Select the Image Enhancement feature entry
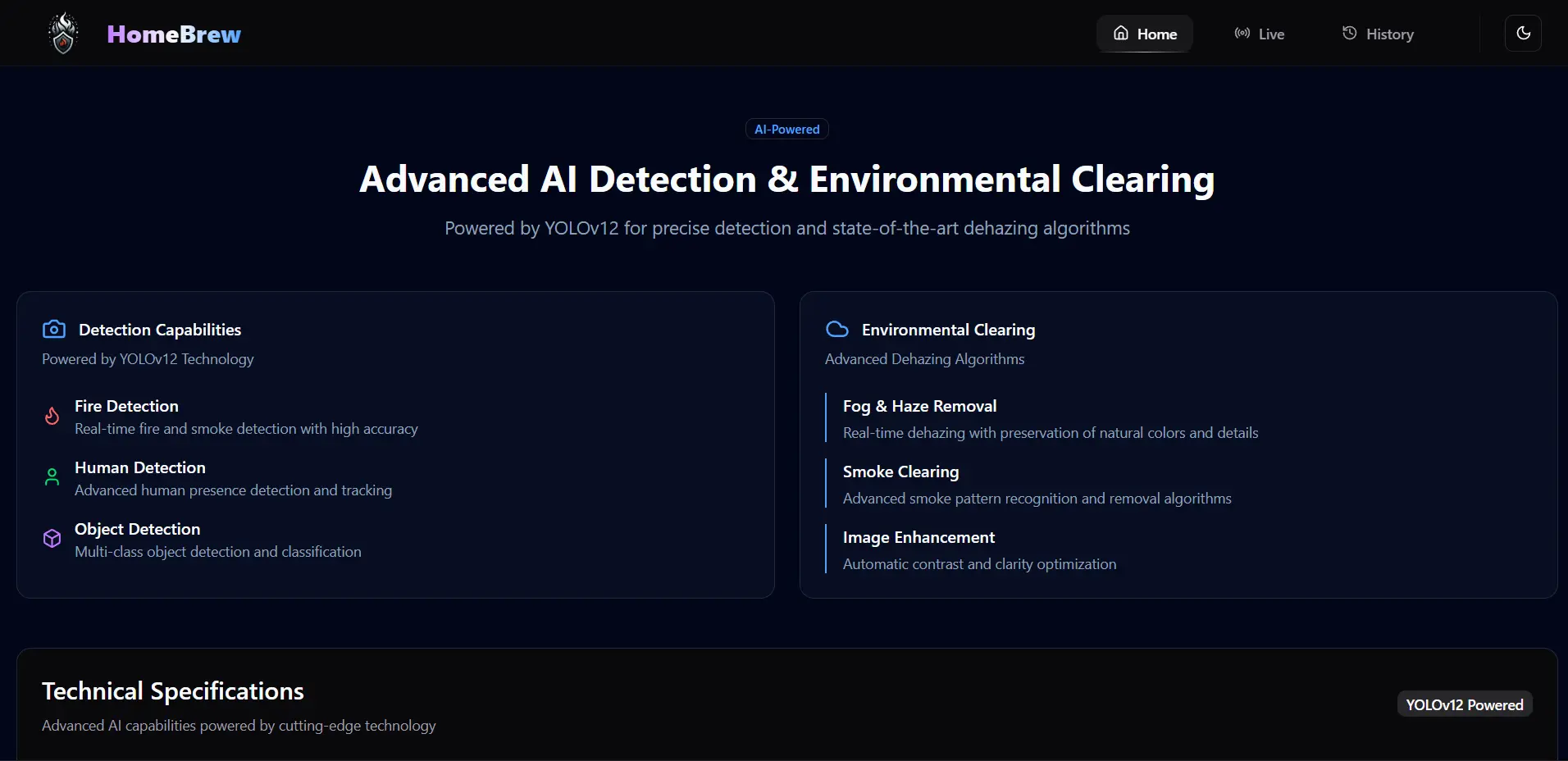 918,538
